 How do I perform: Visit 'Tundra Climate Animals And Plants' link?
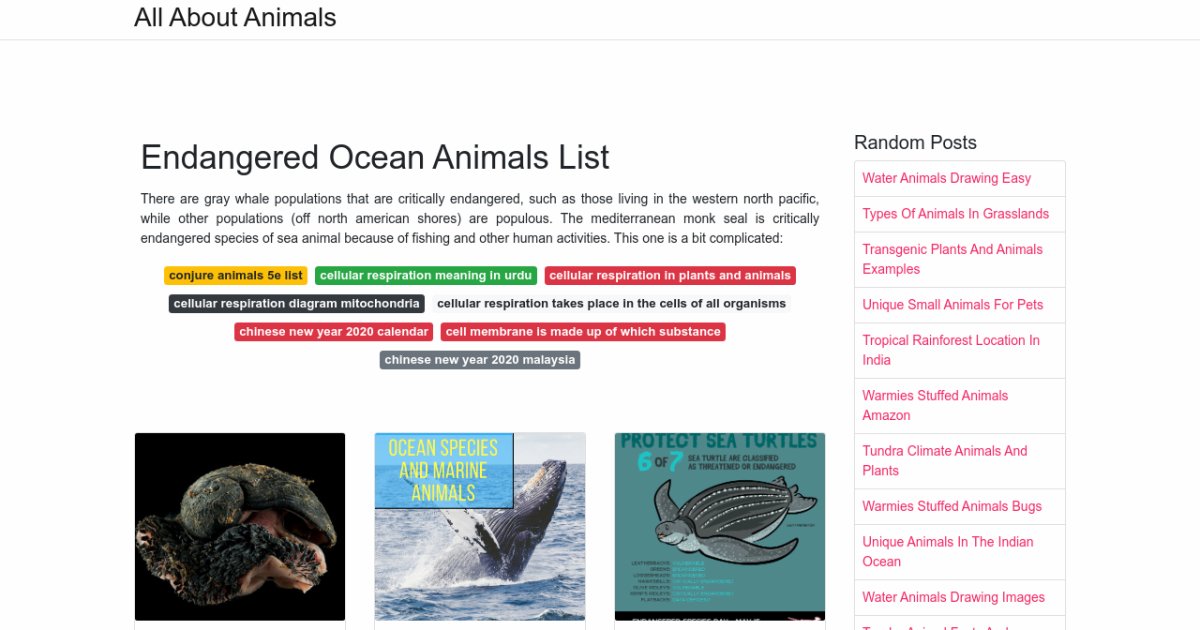[x=944, y=461]
